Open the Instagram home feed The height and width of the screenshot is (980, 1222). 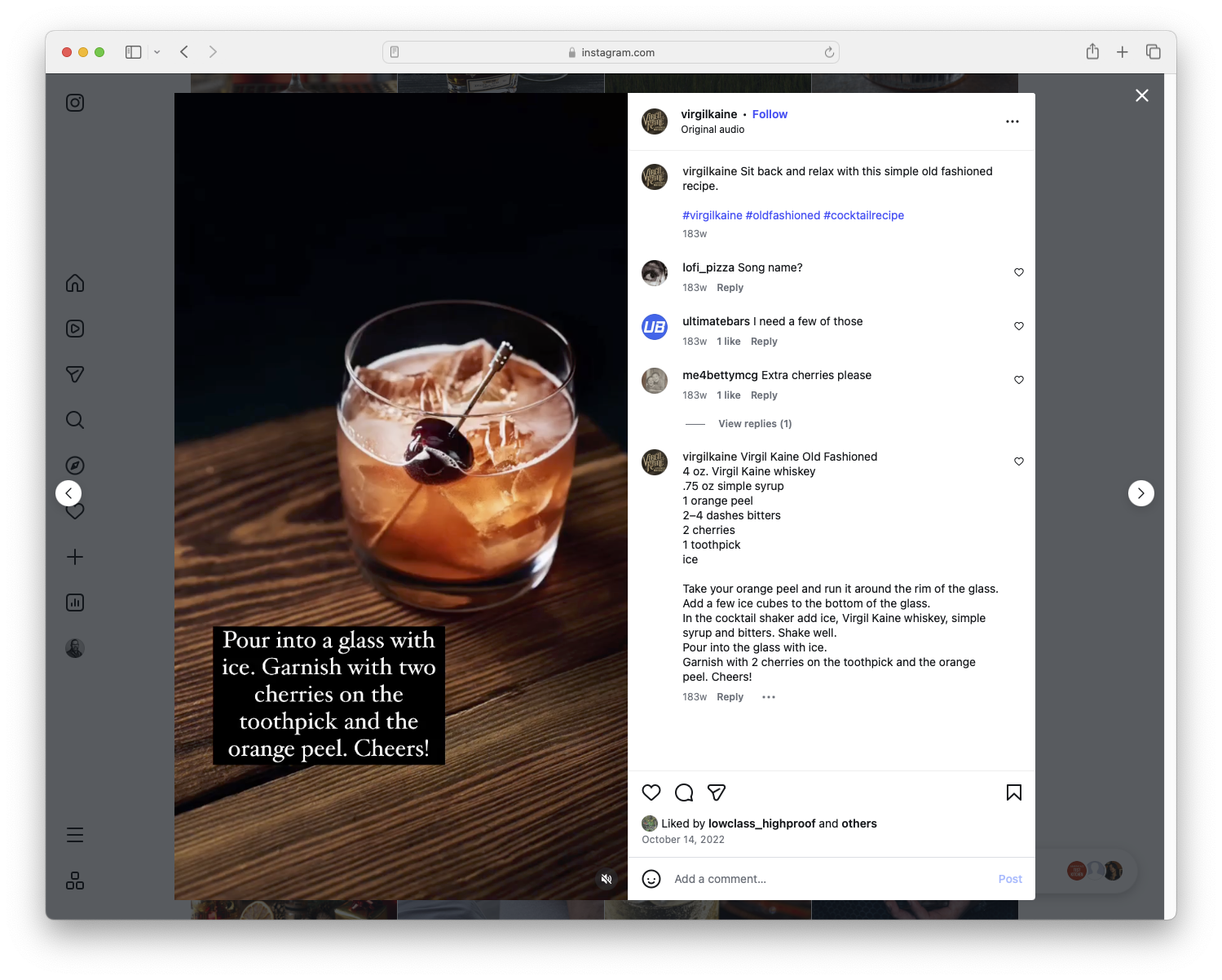74,283
